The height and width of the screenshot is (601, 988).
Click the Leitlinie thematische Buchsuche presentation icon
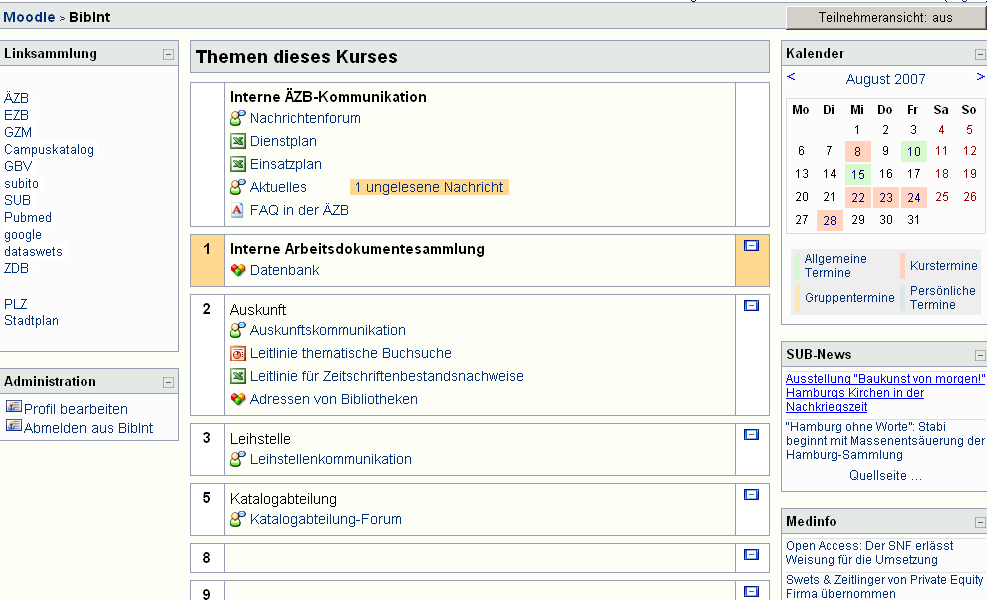point(238,353)
